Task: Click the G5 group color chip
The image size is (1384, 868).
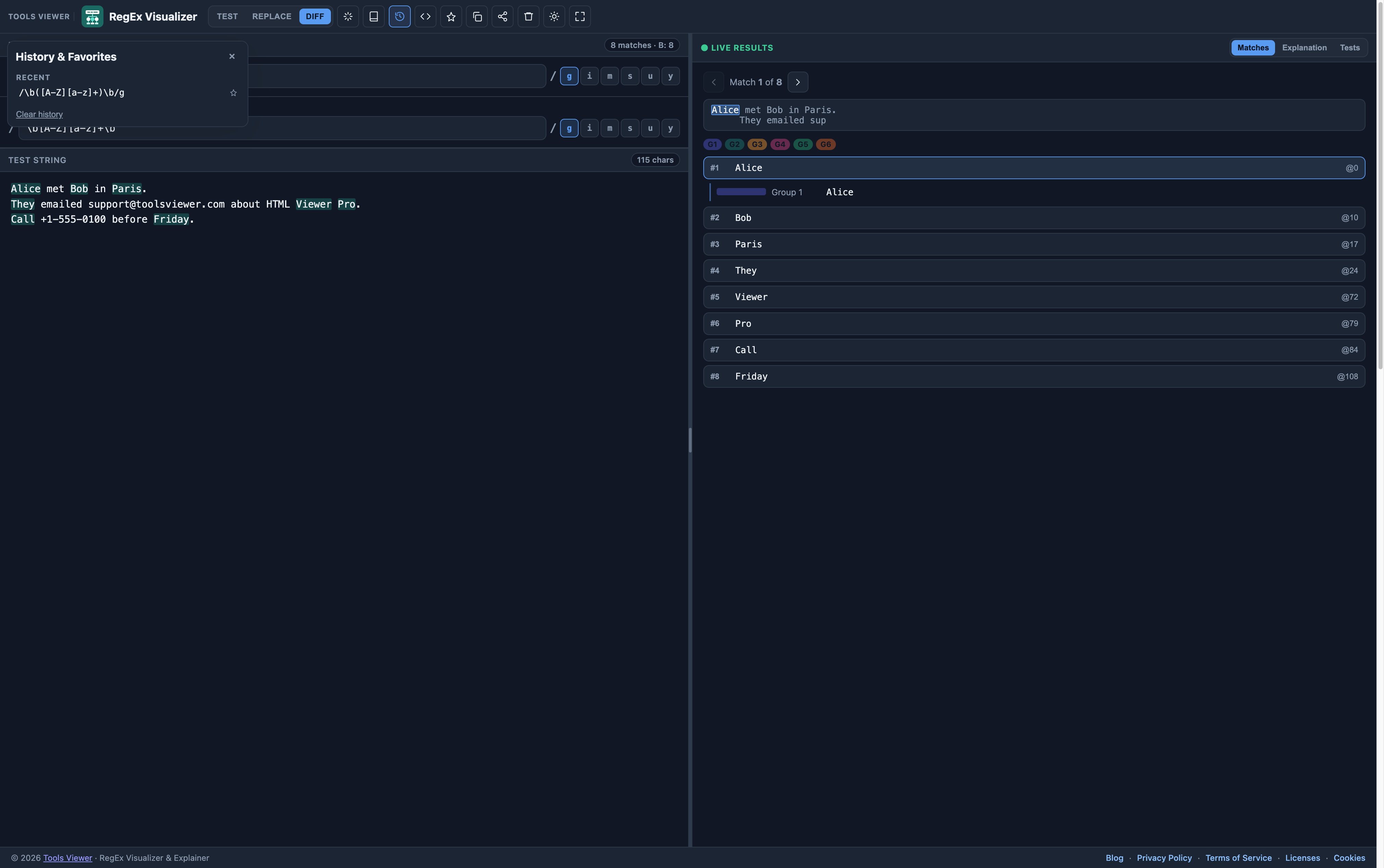Action: click(x=803, y=145)
